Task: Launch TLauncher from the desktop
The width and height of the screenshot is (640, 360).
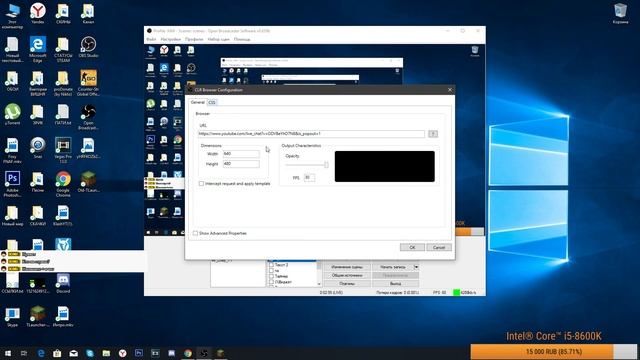Action: [x=38, y=316]
